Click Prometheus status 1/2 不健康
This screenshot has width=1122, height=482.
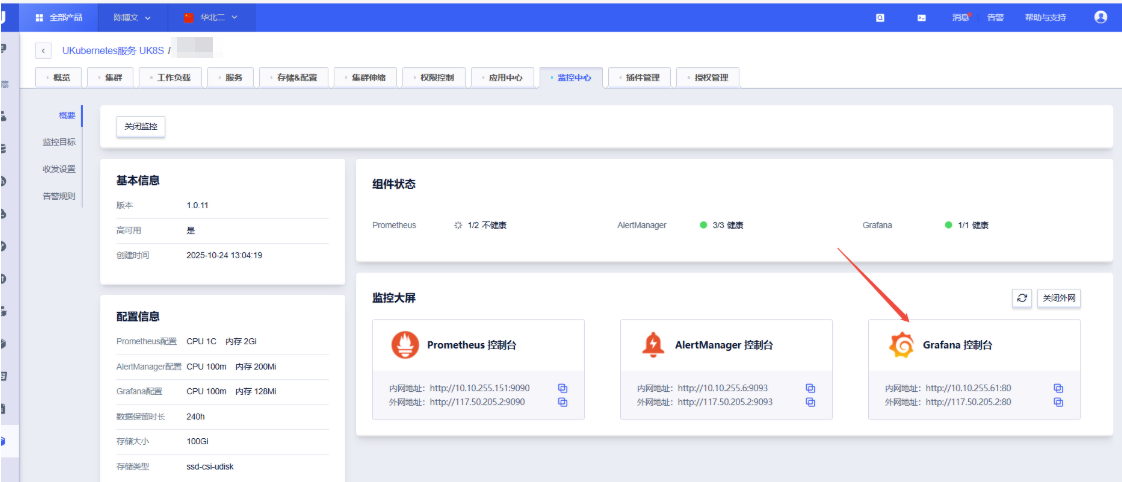point(487,225)
